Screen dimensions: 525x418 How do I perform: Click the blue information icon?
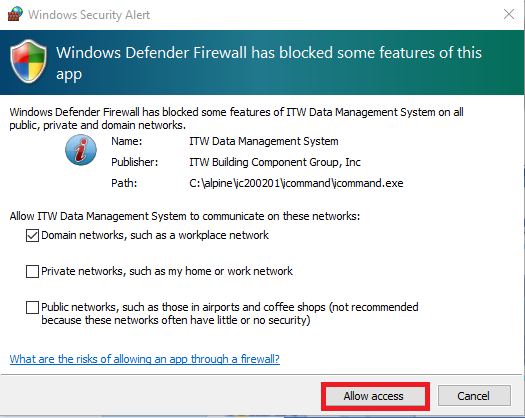tap(81, 150)
